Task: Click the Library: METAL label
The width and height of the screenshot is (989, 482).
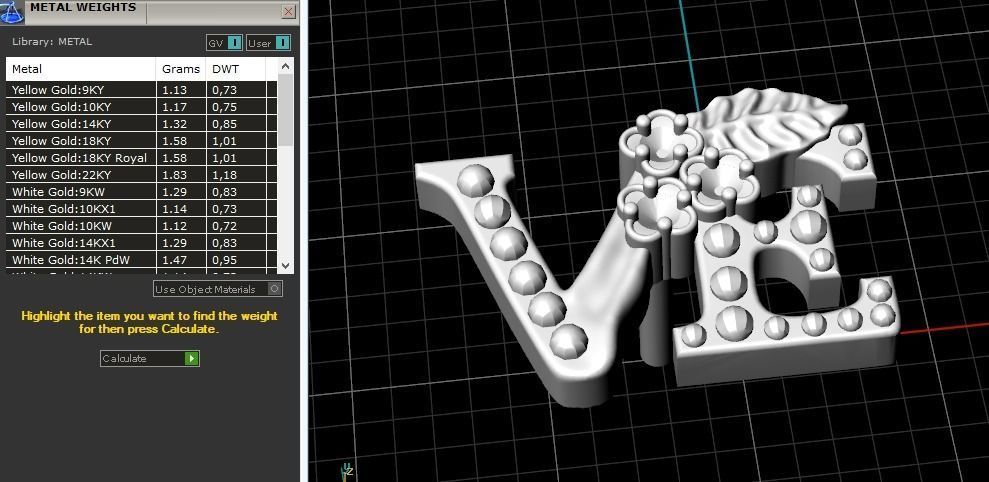Action: tap(52, 42)
